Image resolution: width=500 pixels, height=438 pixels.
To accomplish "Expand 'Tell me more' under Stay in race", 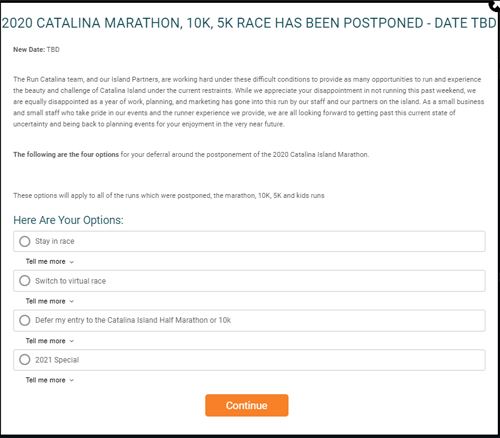I will (46, 262).
